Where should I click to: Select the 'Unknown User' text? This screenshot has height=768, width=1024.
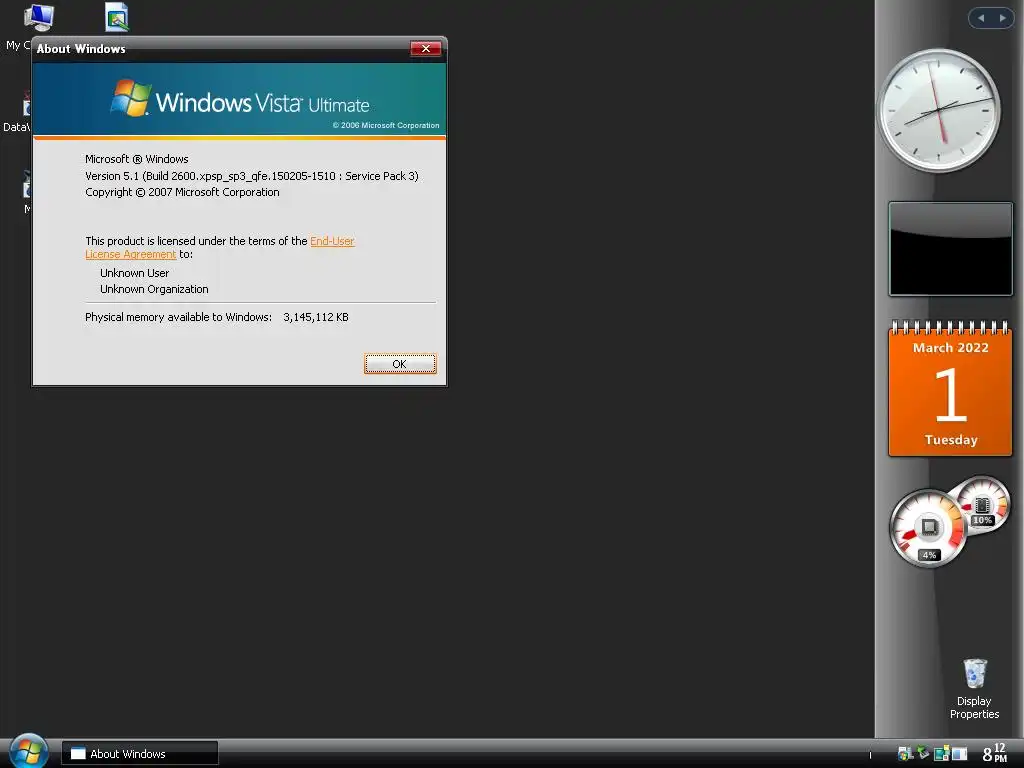(135, 273)
